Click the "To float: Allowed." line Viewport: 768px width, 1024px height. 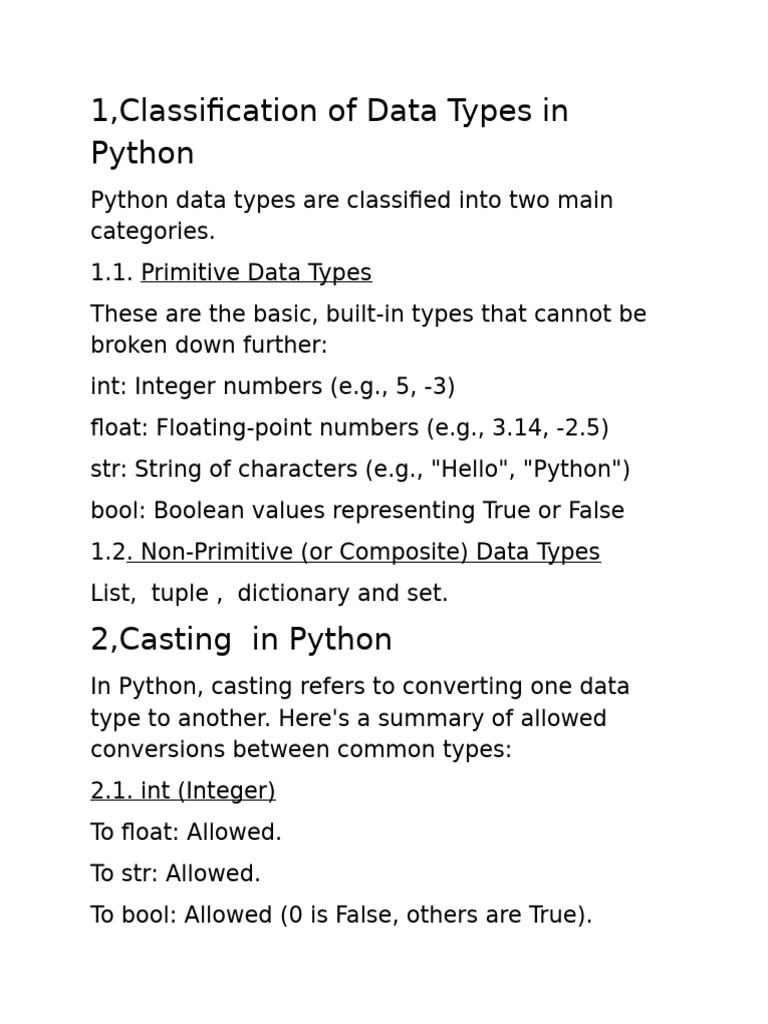coord(186,832)
